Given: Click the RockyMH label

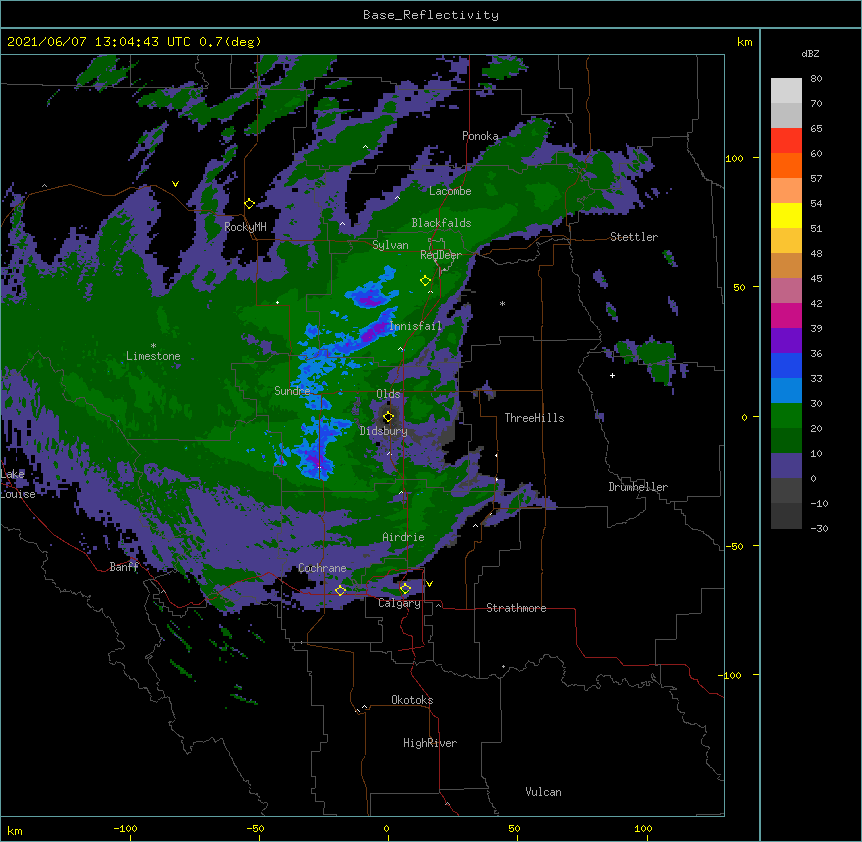Looking at the screenshot, I should [x=245, y=226].
